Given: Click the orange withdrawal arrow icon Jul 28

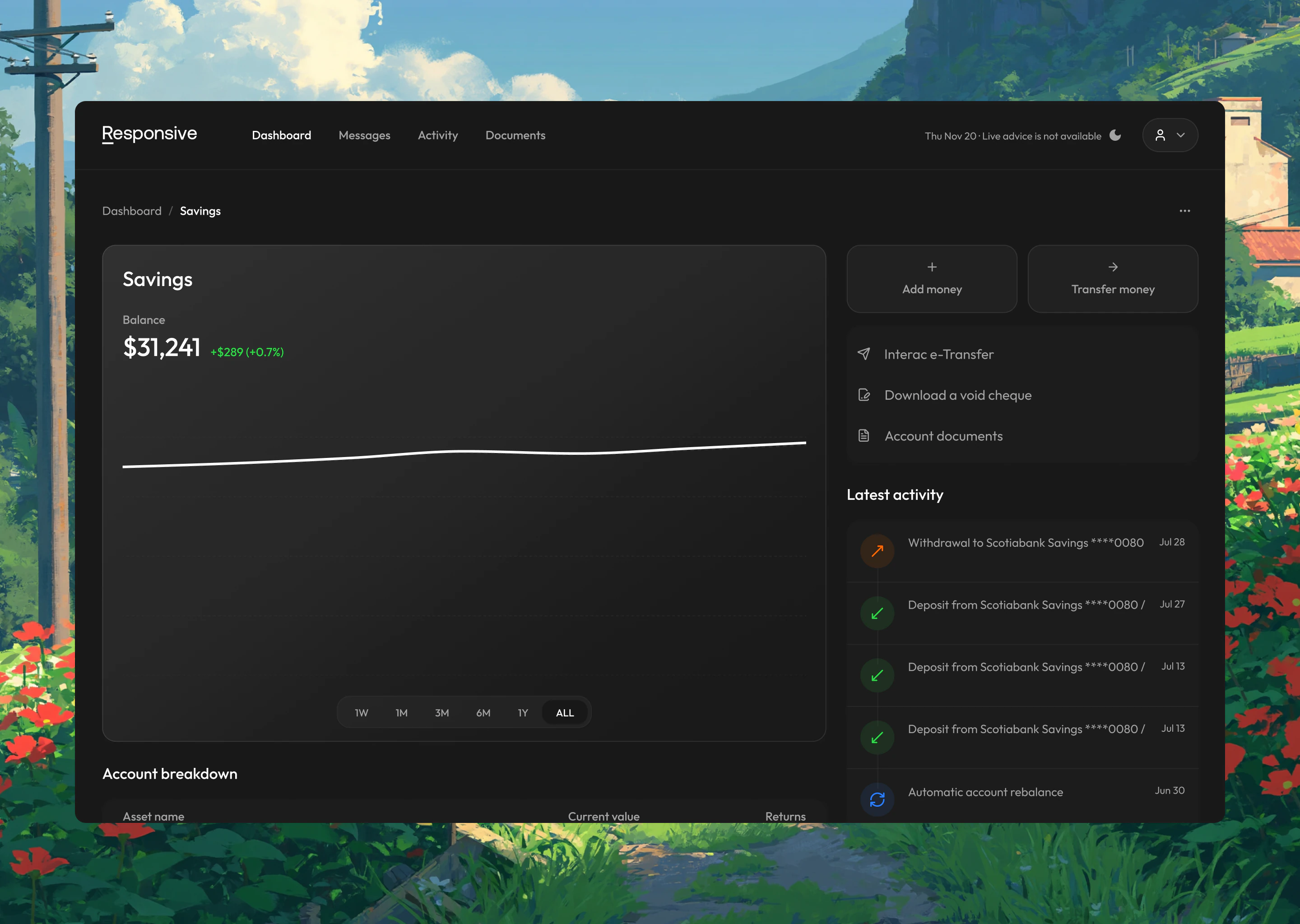Looking at the screenshot, I should [877, 551].
